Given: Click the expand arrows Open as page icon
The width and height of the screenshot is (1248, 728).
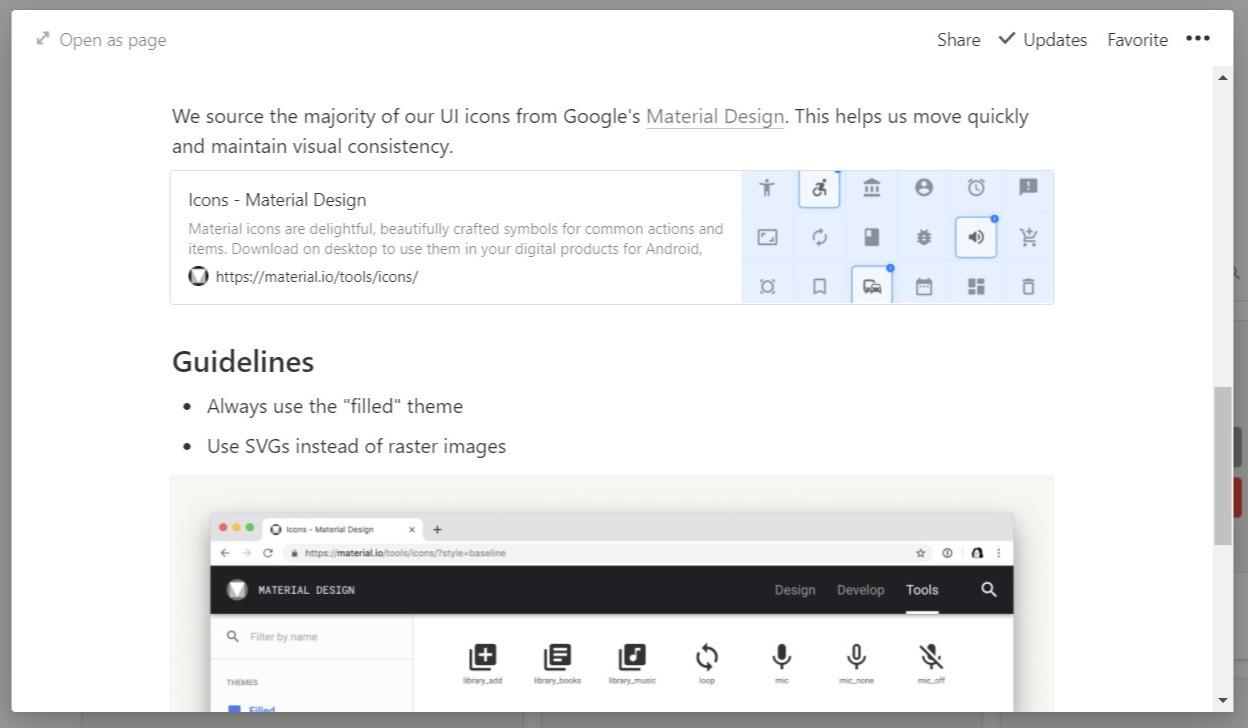Looking at the screenshot, I should click(x=43, y=39).
